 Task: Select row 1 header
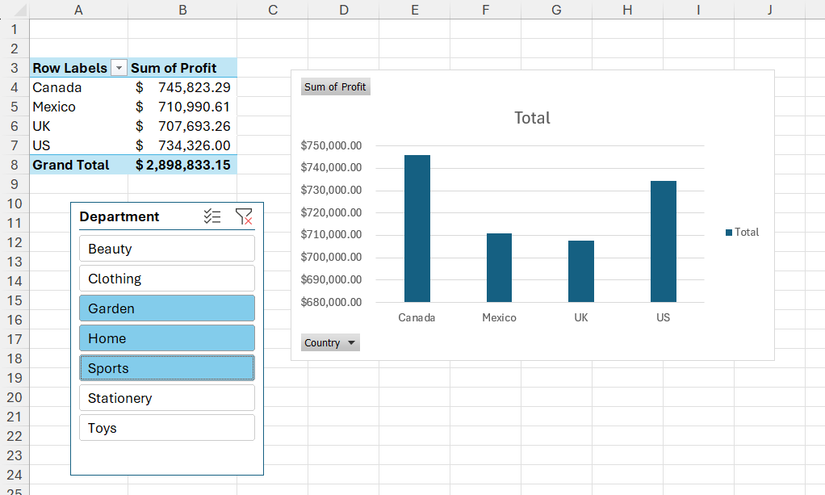pyautogui.click(x=14, y=29)
